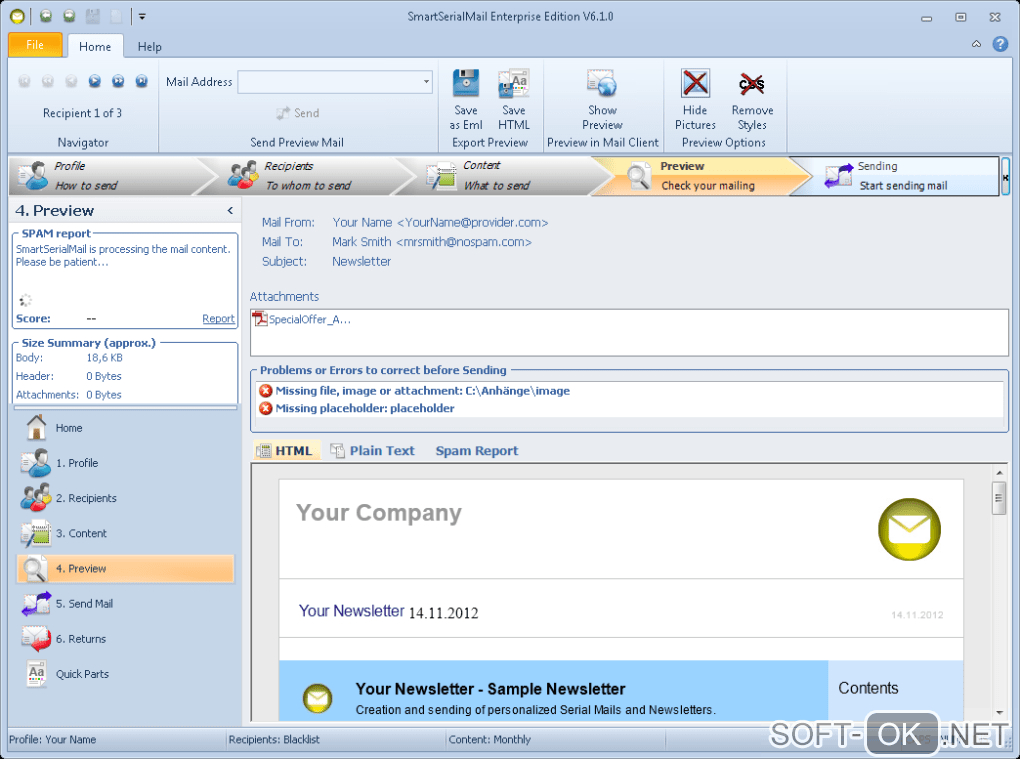Collapse the 4. Preview side panel
The width and height of the screenshot is (1020, 759).
[230, 210]
